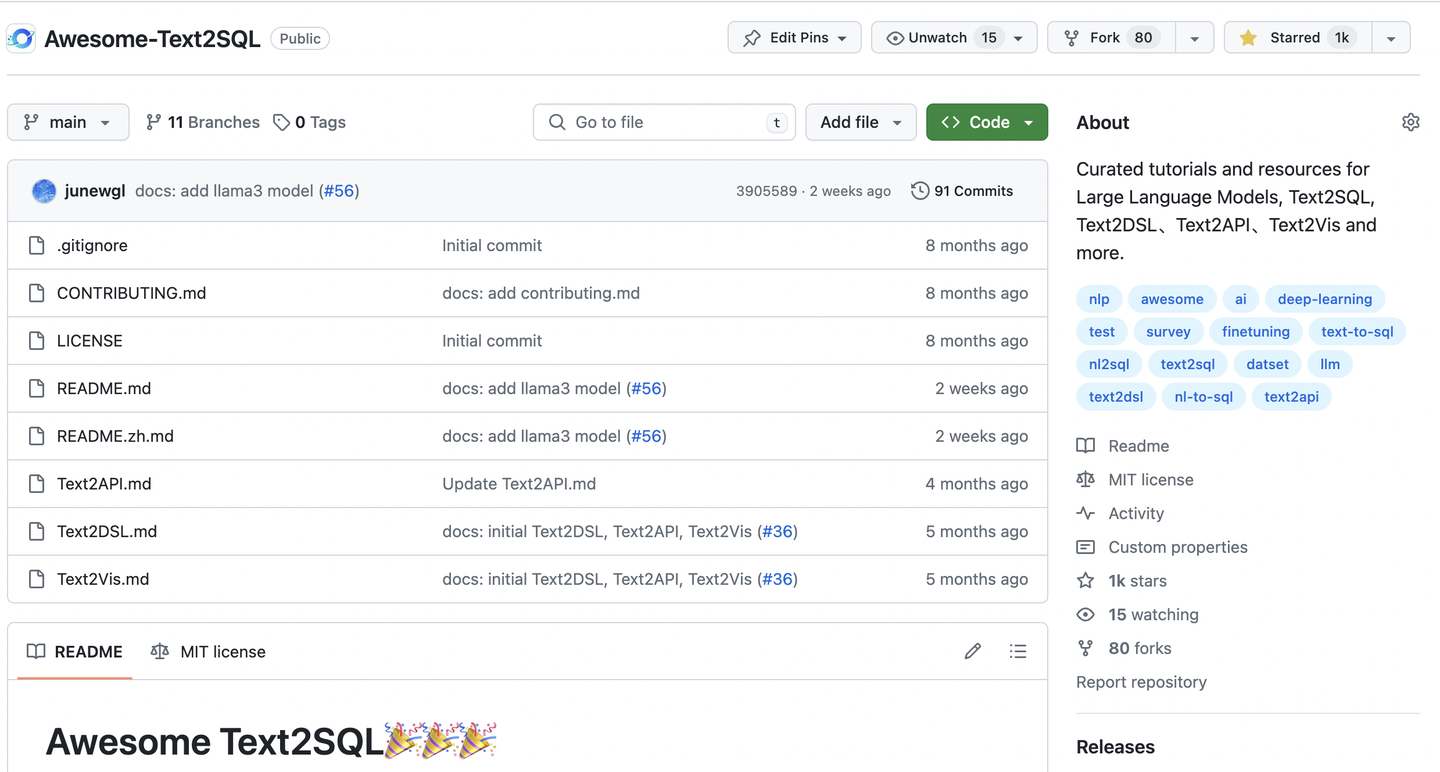This screenshot has height=772, width=1440.
Task: Click the repository avatar logo
Action: tap(21, 38)
